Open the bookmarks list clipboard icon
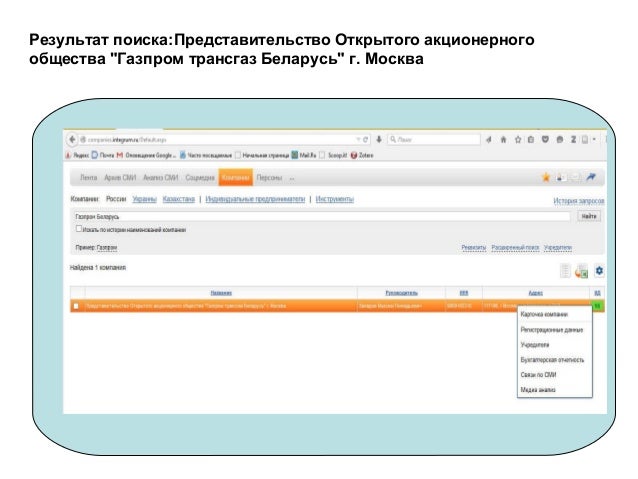Screen dimensions: 638x479 click(x=531, y=140)
